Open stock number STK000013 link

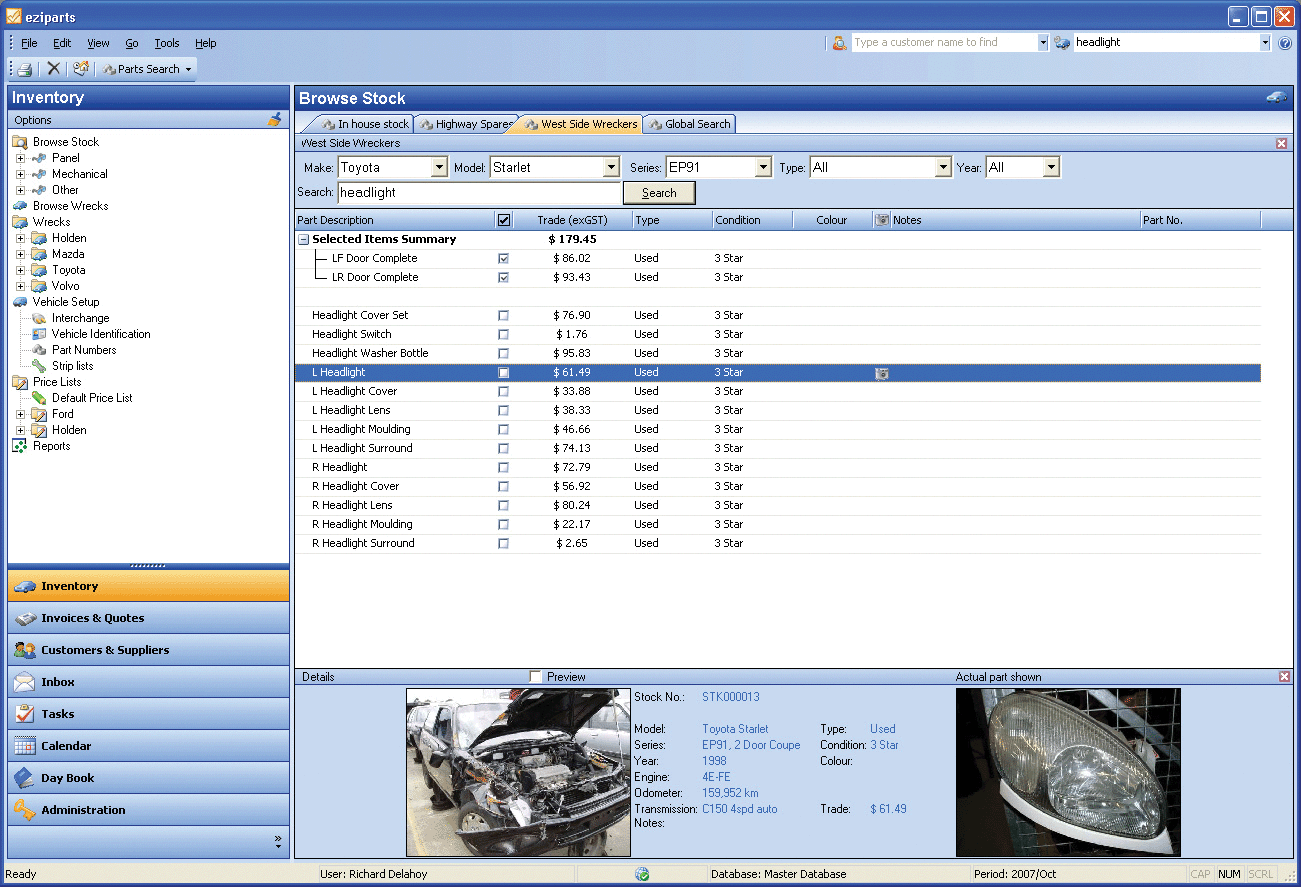point(731,697)
